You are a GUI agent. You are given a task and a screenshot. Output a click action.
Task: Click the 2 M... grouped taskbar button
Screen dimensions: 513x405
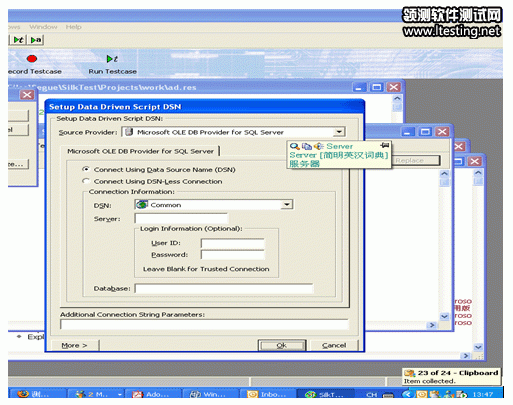tap(96, 394)
